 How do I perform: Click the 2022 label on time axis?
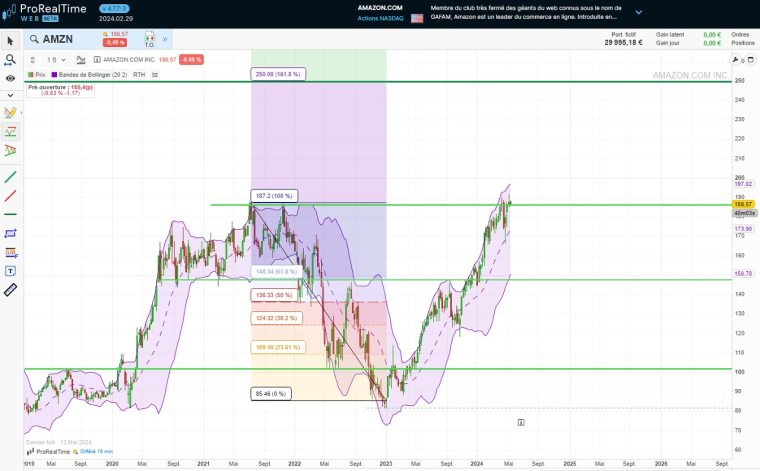click(x=294, y=464)
